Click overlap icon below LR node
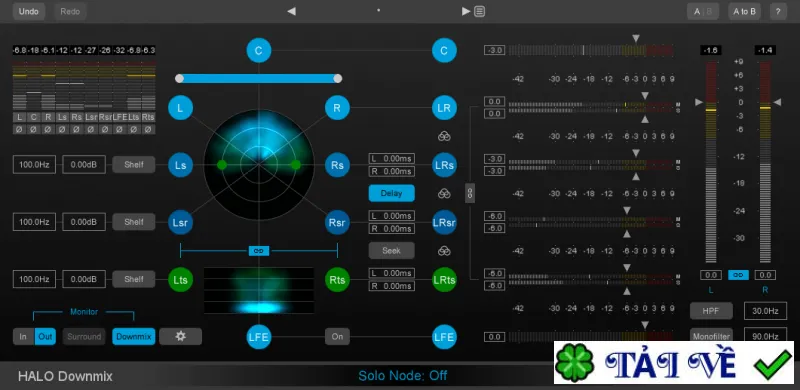800x390 pixels. tap(444, 136)
